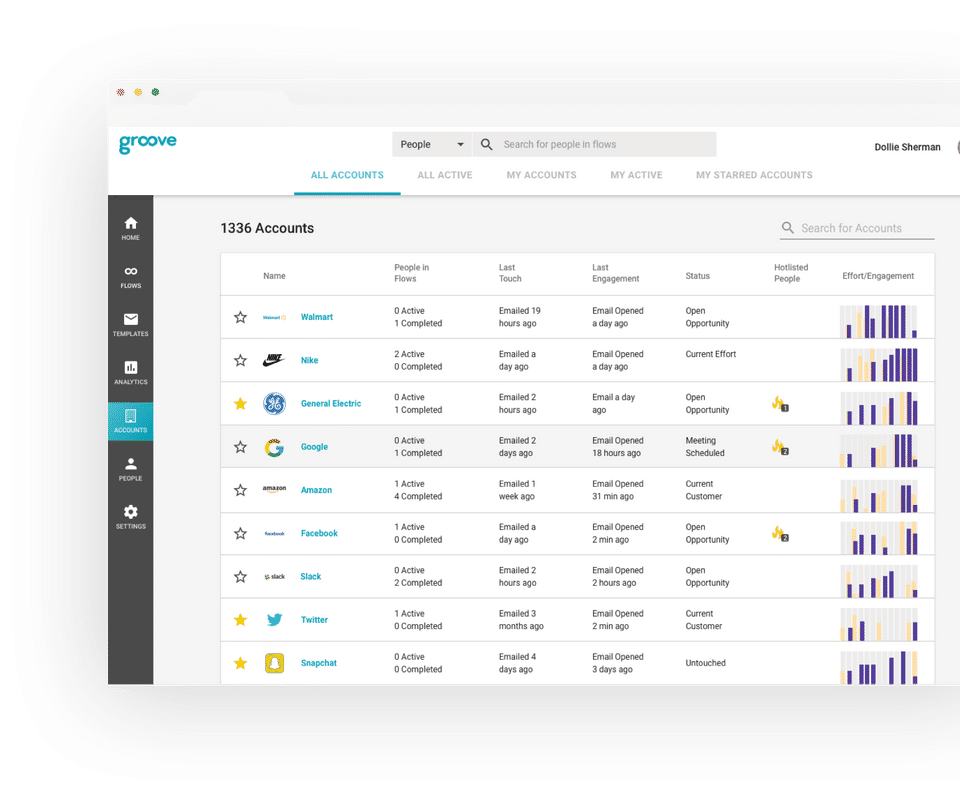Click the search magnifier icon in top bar

[486, 145]
